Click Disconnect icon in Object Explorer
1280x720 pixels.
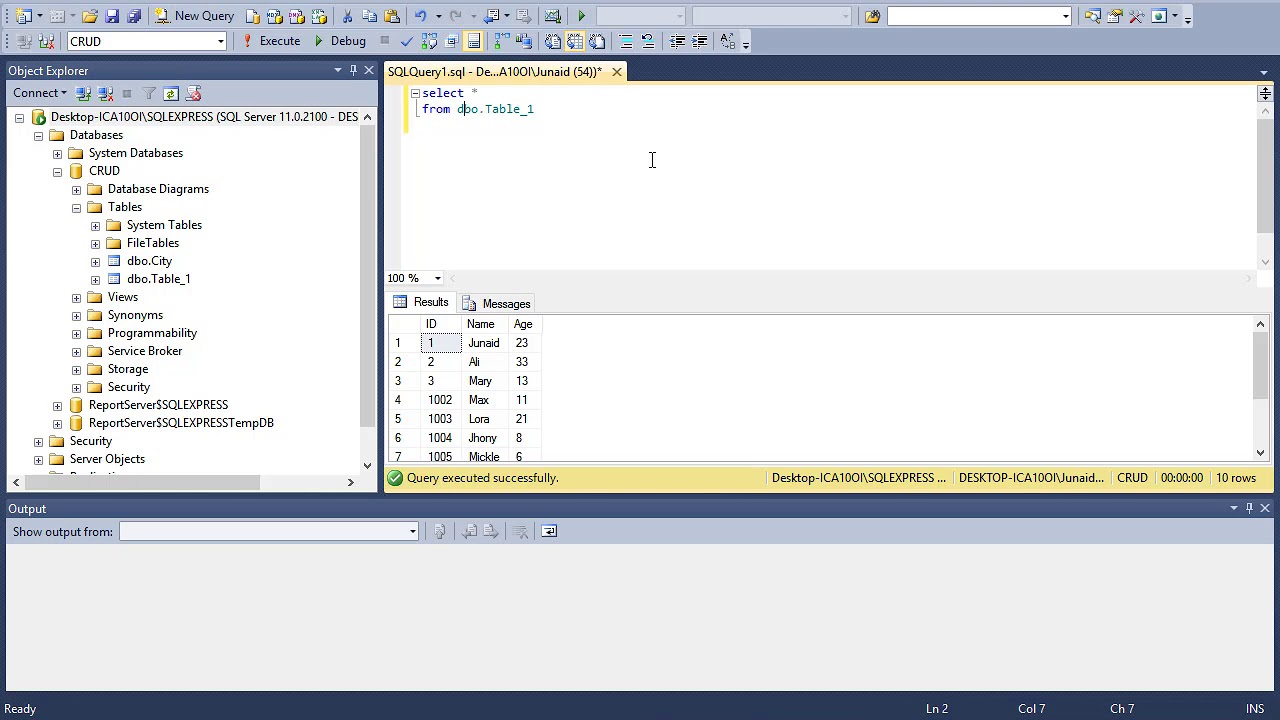[x=105, y=93]
